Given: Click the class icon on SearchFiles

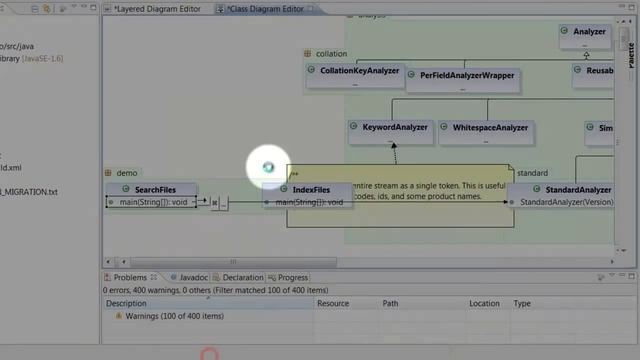Looking at the screenshot, I should (126, 189).
